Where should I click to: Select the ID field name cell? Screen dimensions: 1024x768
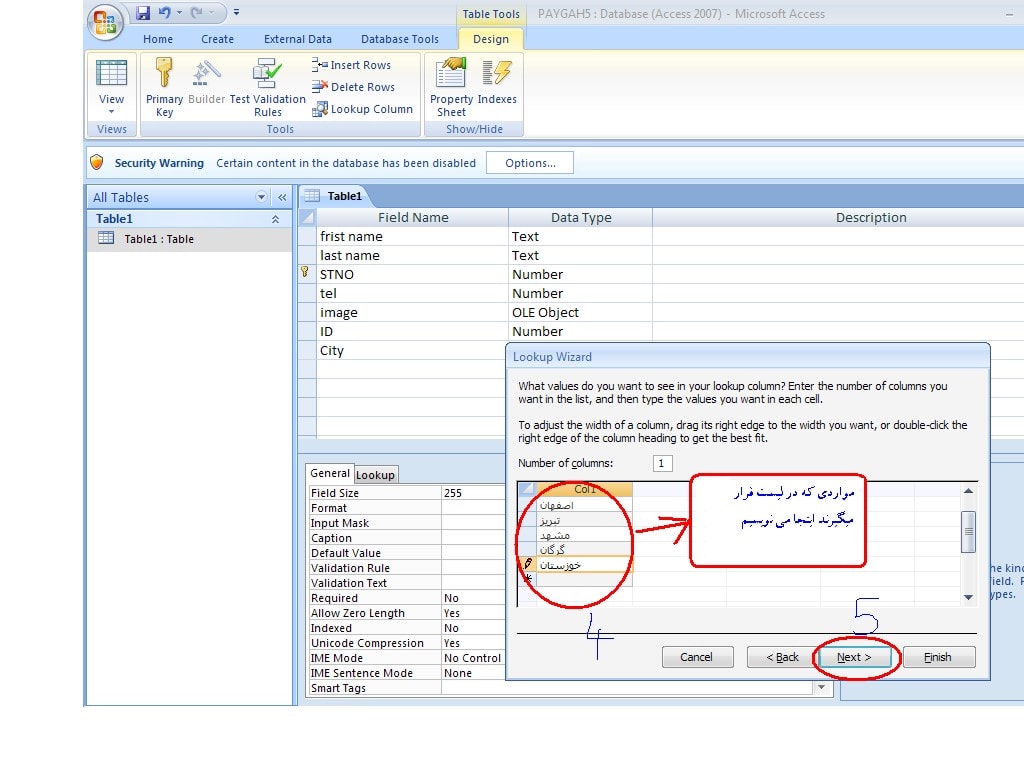click(412, 331)
